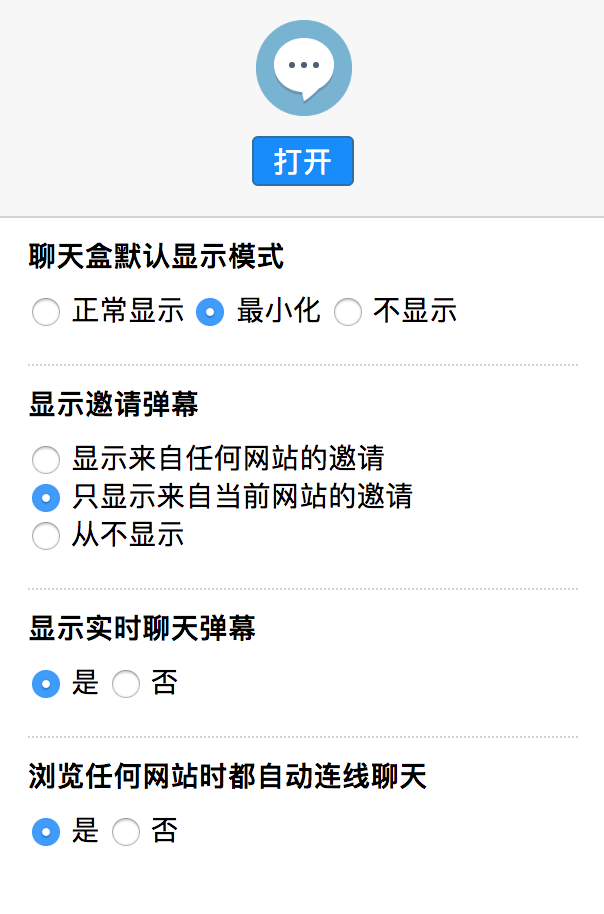Click the 显示邀请弹幕 heading
This screenshot has width=604, height=914.
click(x=113, y=404)
